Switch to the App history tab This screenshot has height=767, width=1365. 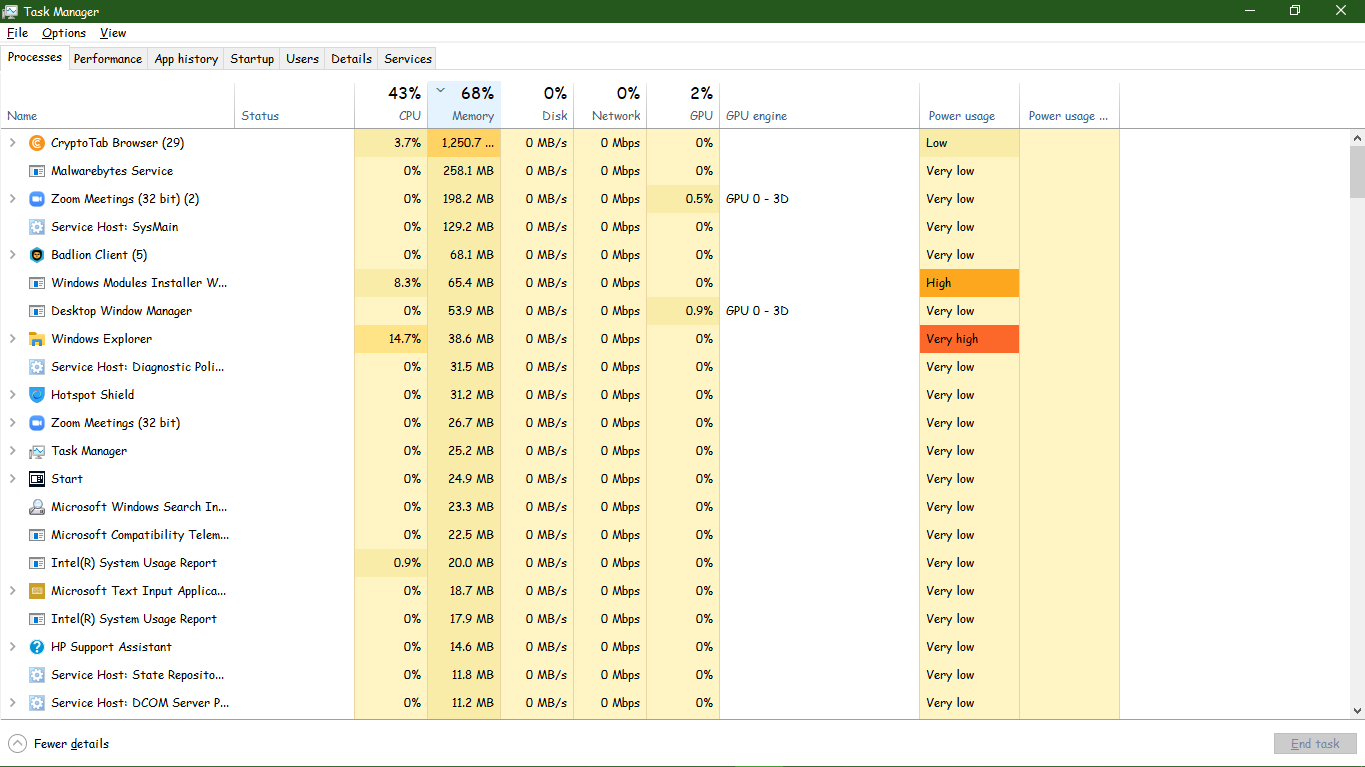(x=186, y=59)
